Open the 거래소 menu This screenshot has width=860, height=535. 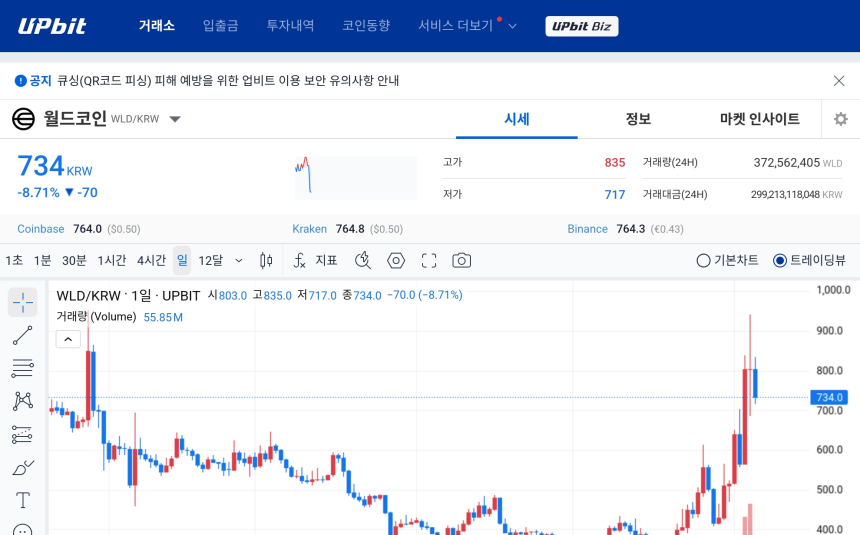coord(156,25)
